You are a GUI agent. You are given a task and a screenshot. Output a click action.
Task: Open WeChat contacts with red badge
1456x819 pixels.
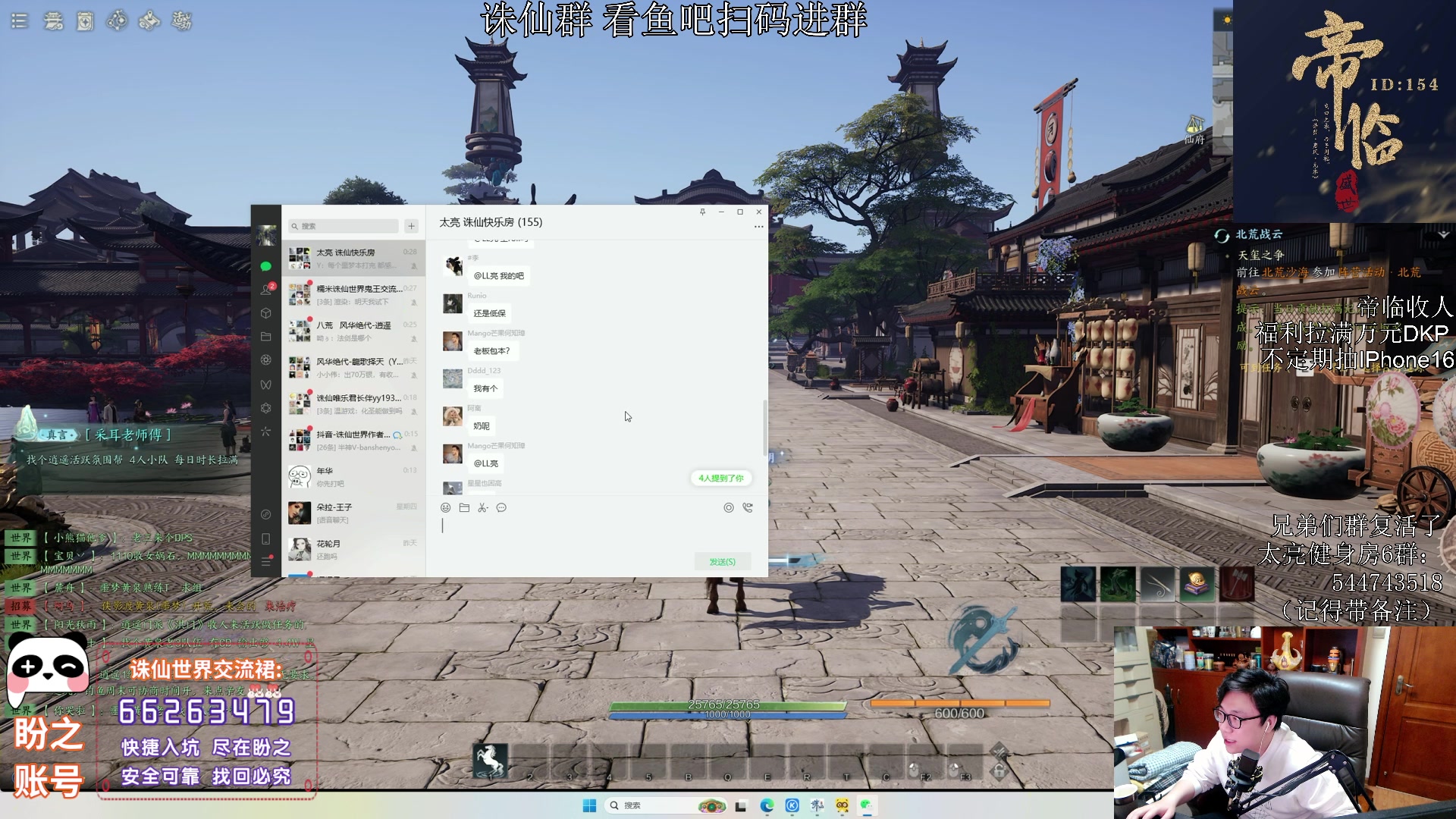[265, 289]
